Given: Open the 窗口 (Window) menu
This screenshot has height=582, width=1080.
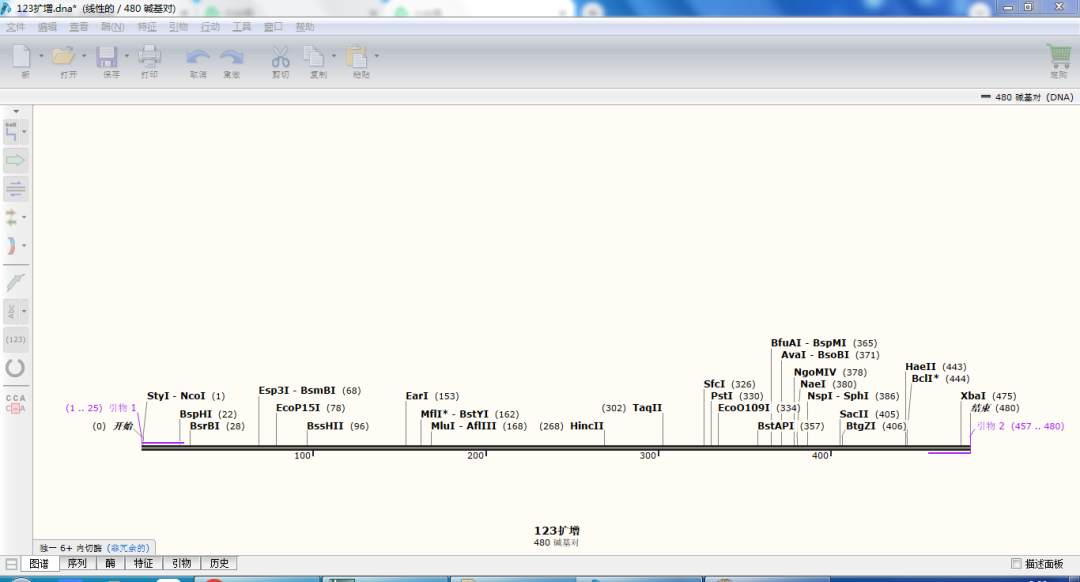Looking at the screenshot, I should point(273,27).
